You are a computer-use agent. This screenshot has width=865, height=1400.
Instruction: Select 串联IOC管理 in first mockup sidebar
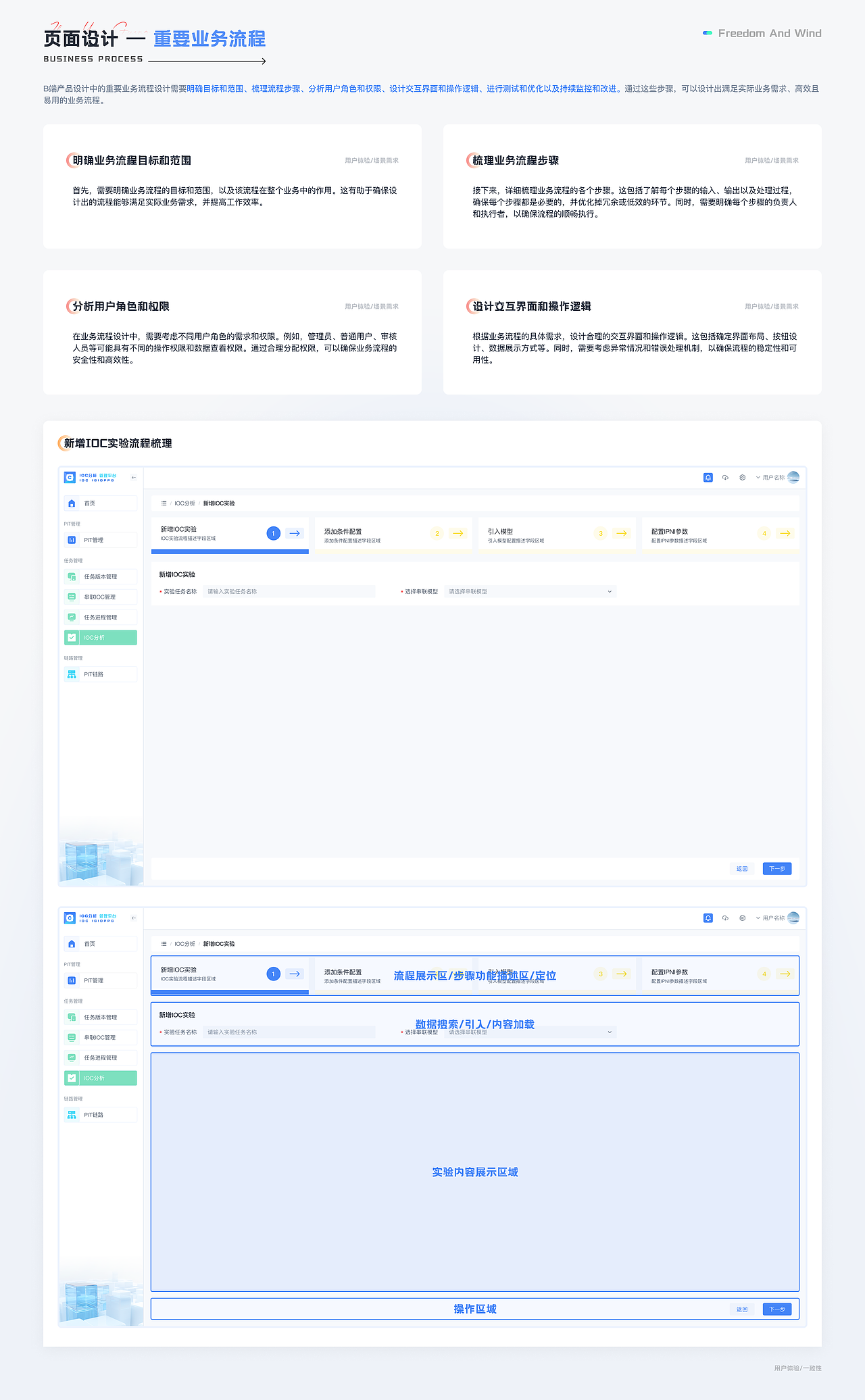[x=101, y=597]
